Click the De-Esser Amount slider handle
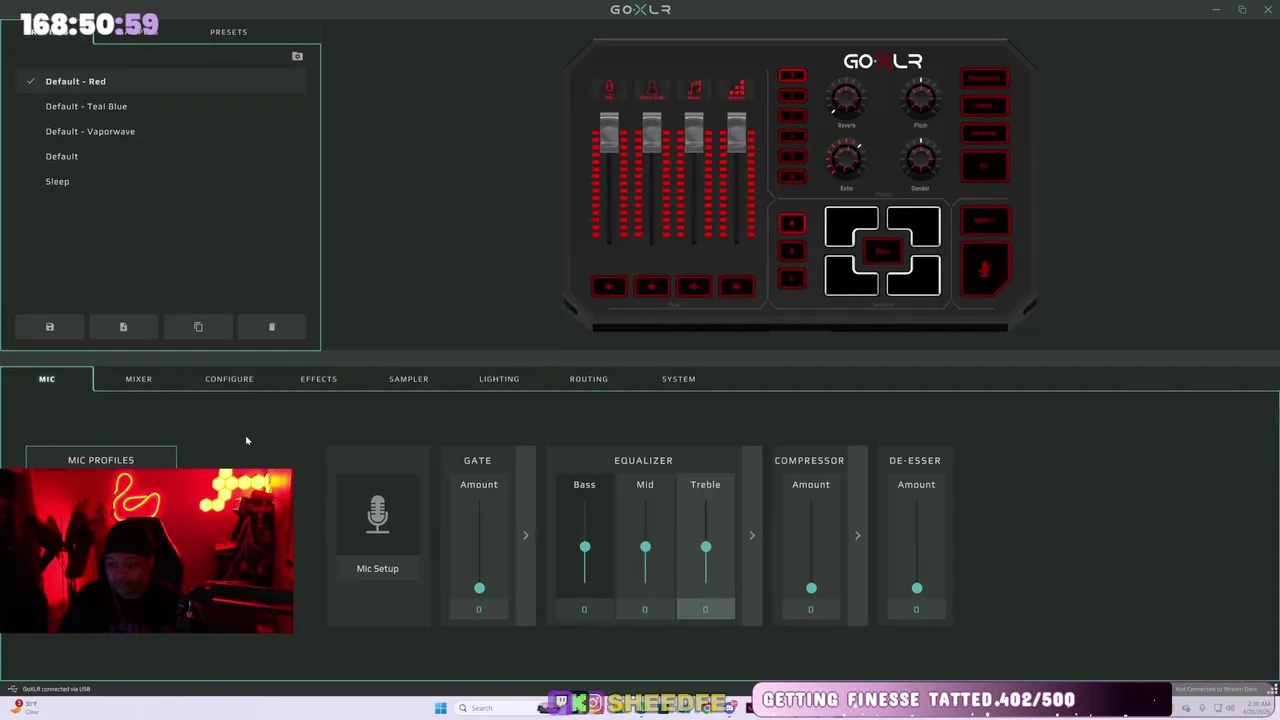Viewport: 1280px width, 720px height. pos(917,588)
